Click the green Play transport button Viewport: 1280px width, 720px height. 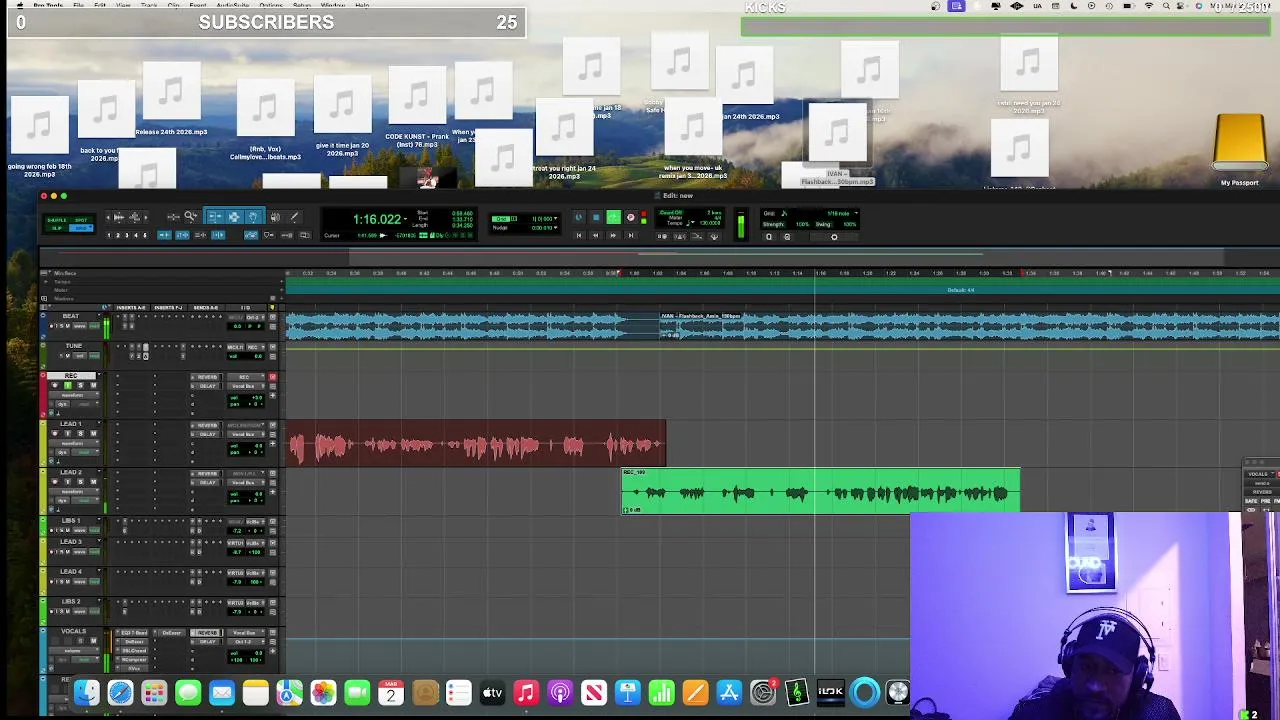tap(614, 217)
